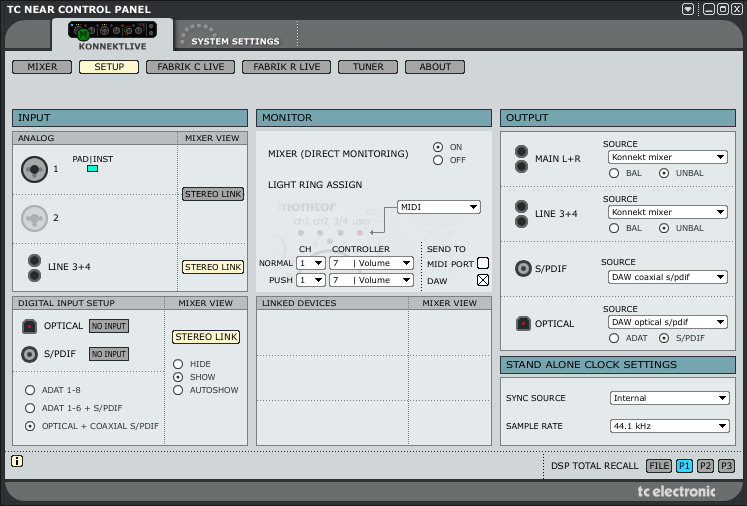Viewport: 747px width, 506px height.
Task: Enable the MIDI PORT send checkbox
Action: coord(483,263)
